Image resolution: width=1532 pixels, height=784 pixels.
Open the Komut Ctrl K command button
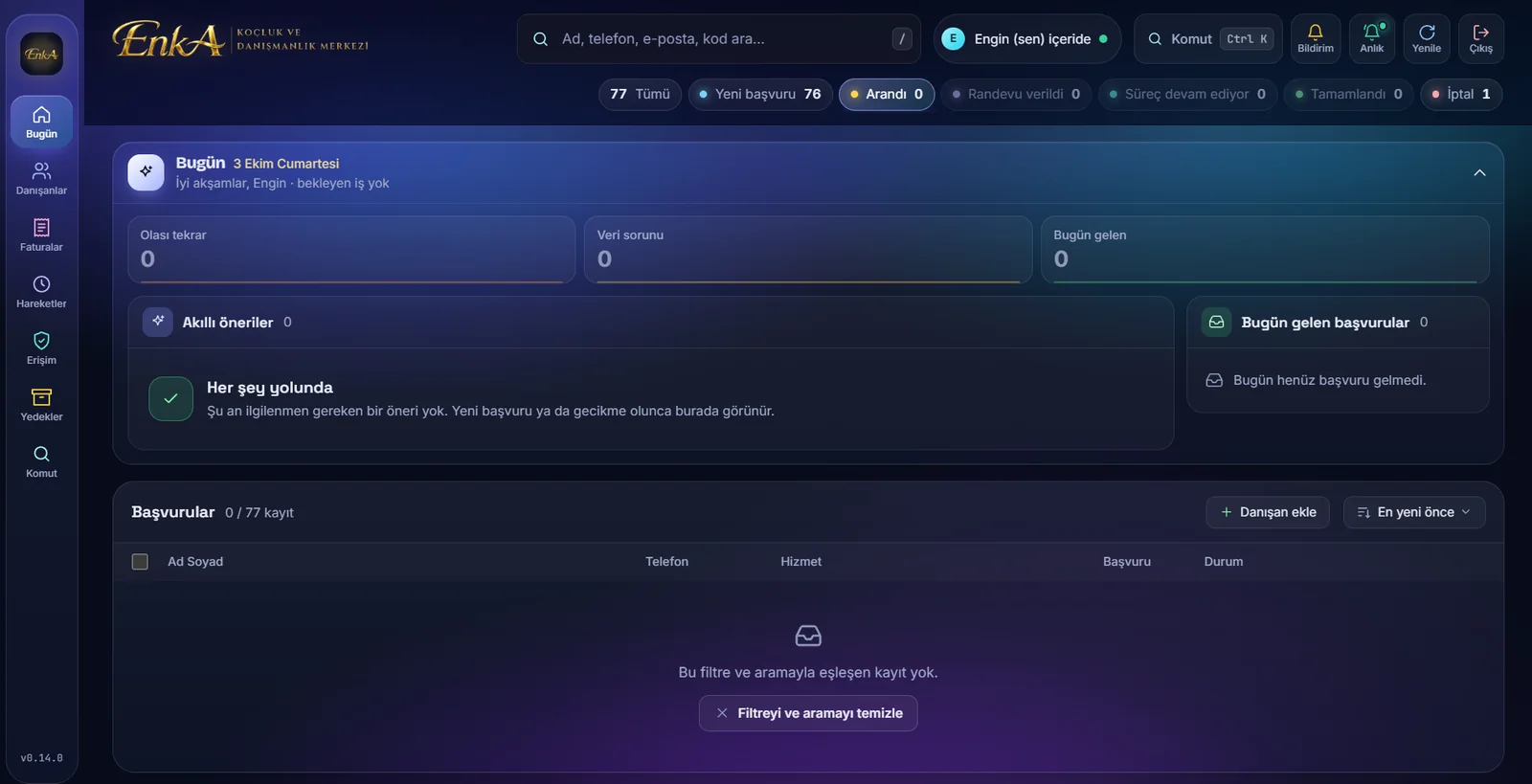(1208, 39)
